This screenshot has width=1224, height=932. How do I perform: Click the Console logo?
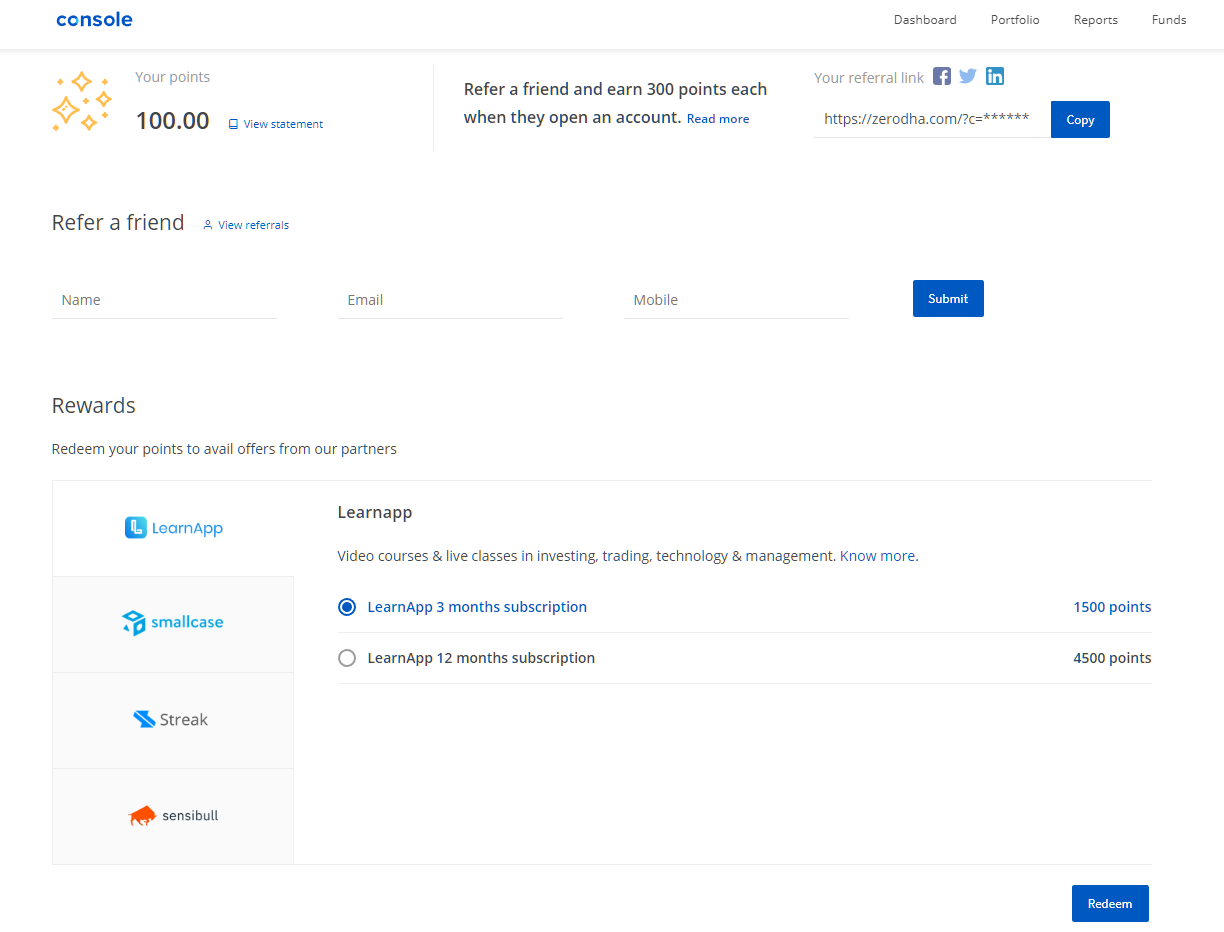tap(94, 20)
